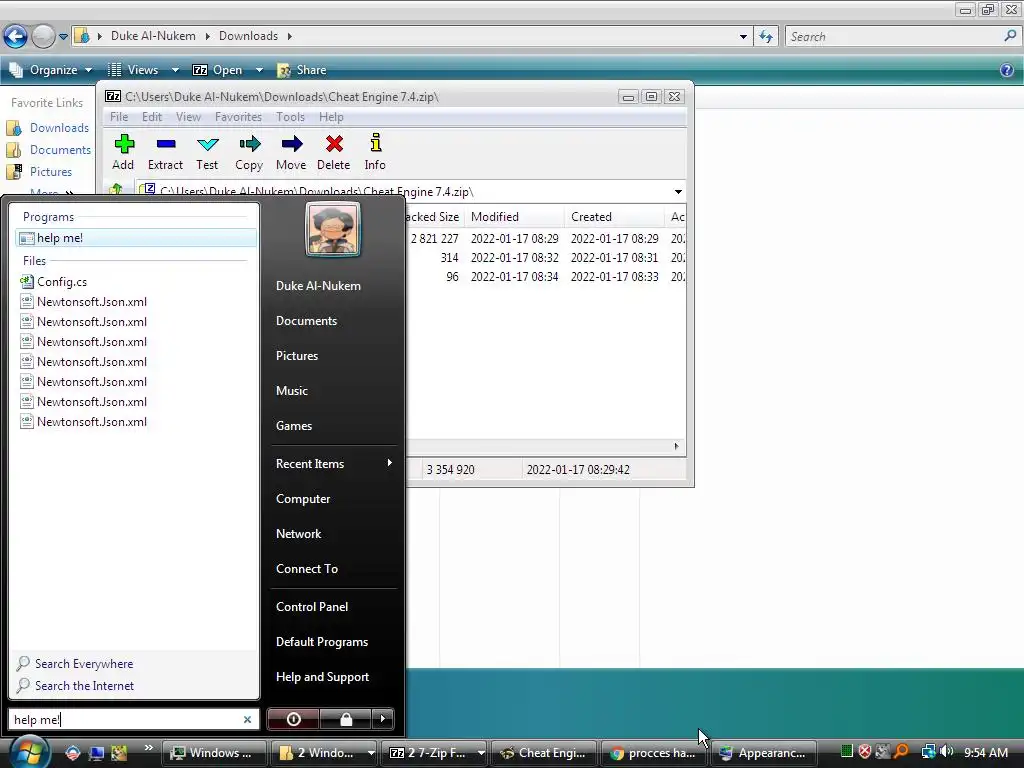Click Search Everywhere in Start menu
This screenshot has width=1024, height=768.
point(84,664)
